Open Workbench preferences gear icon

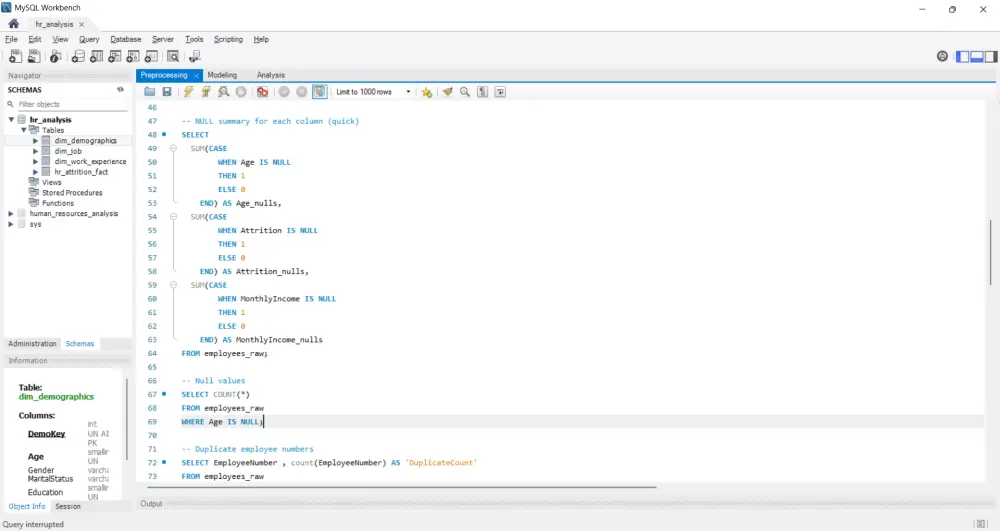(942, 57)
